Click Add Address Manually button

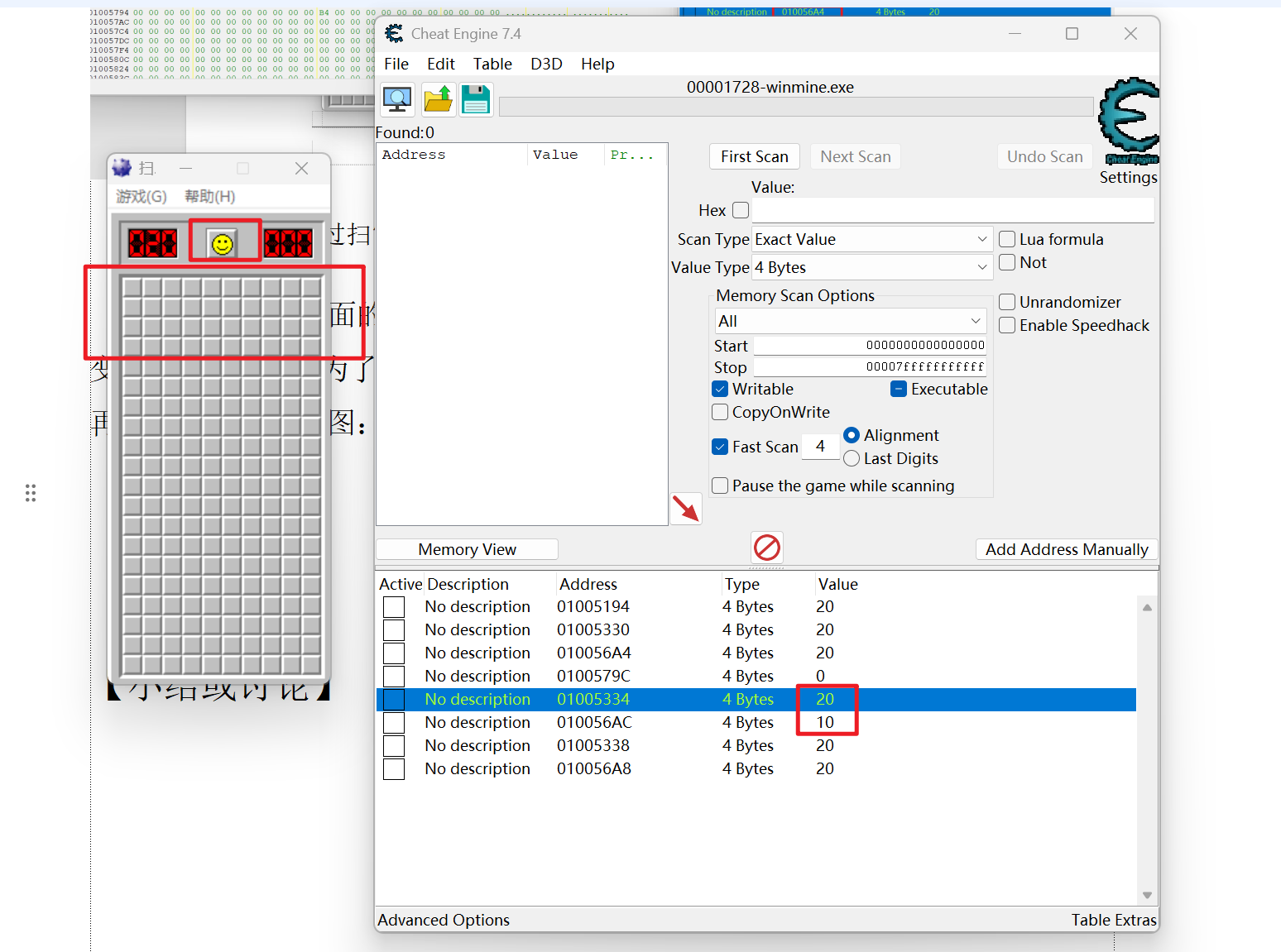[1067, 549]
